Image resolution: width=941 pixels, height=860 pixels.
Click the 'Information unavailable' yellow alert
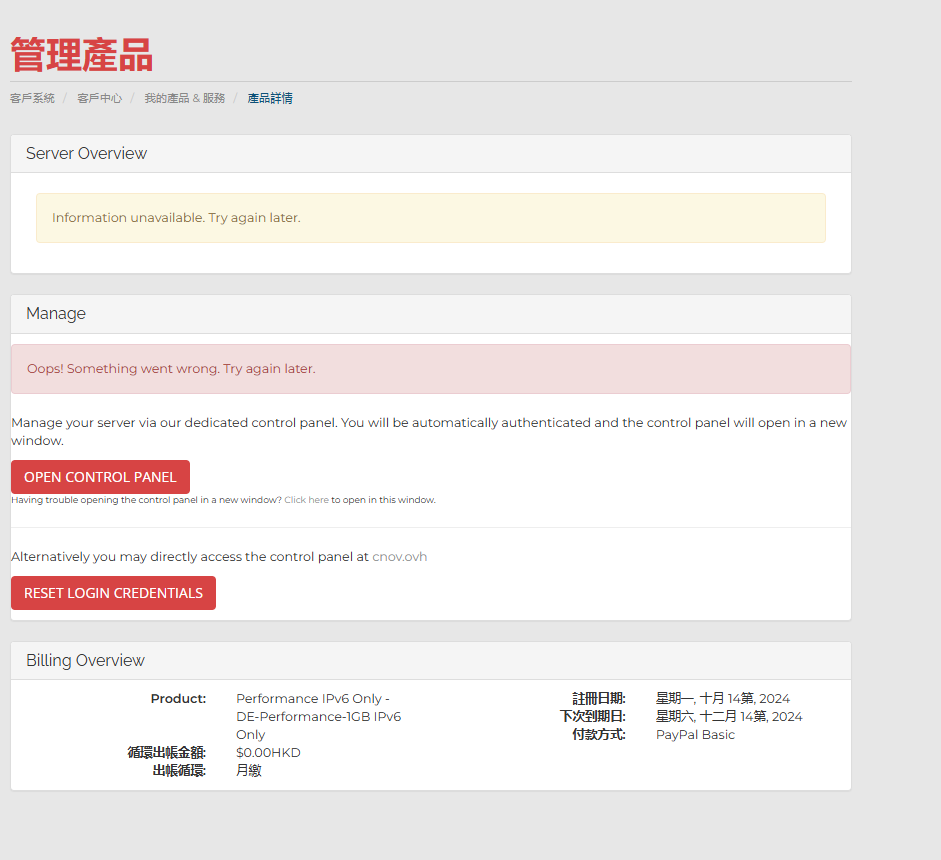pos(430,218)
